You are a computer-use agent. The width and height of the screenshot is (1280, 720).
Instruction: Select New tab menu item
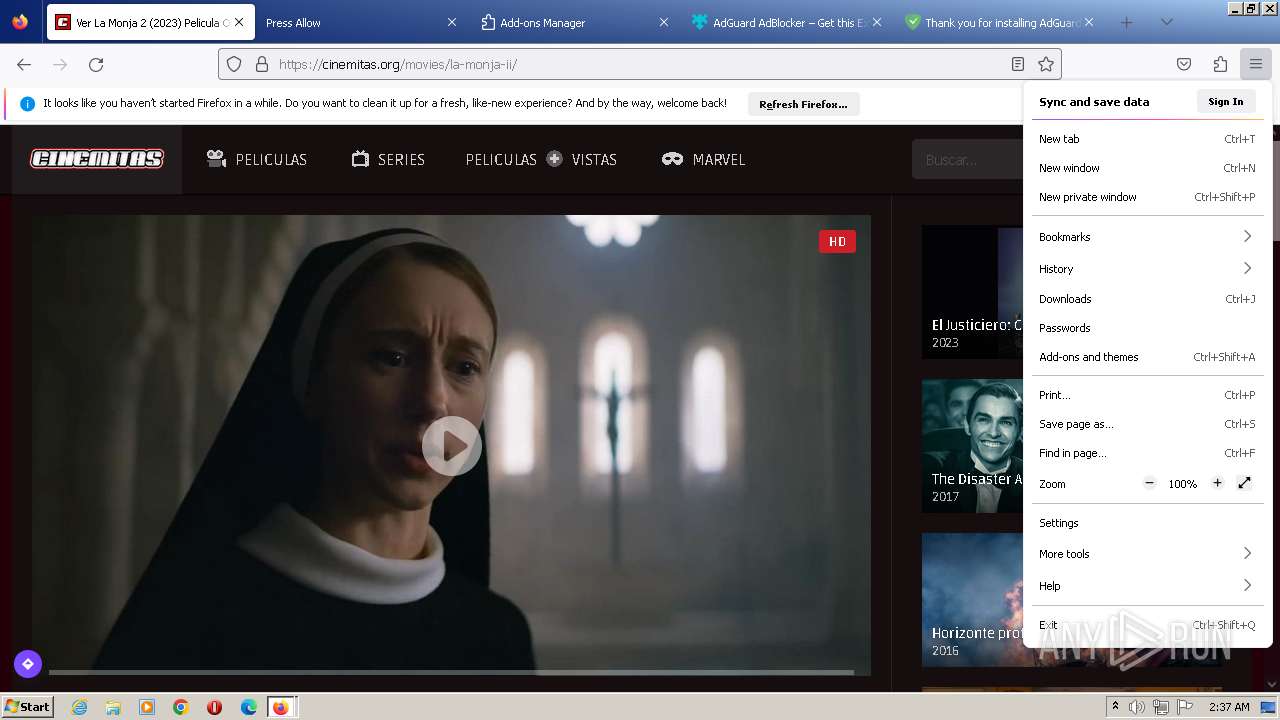[x=1147, y=139]
